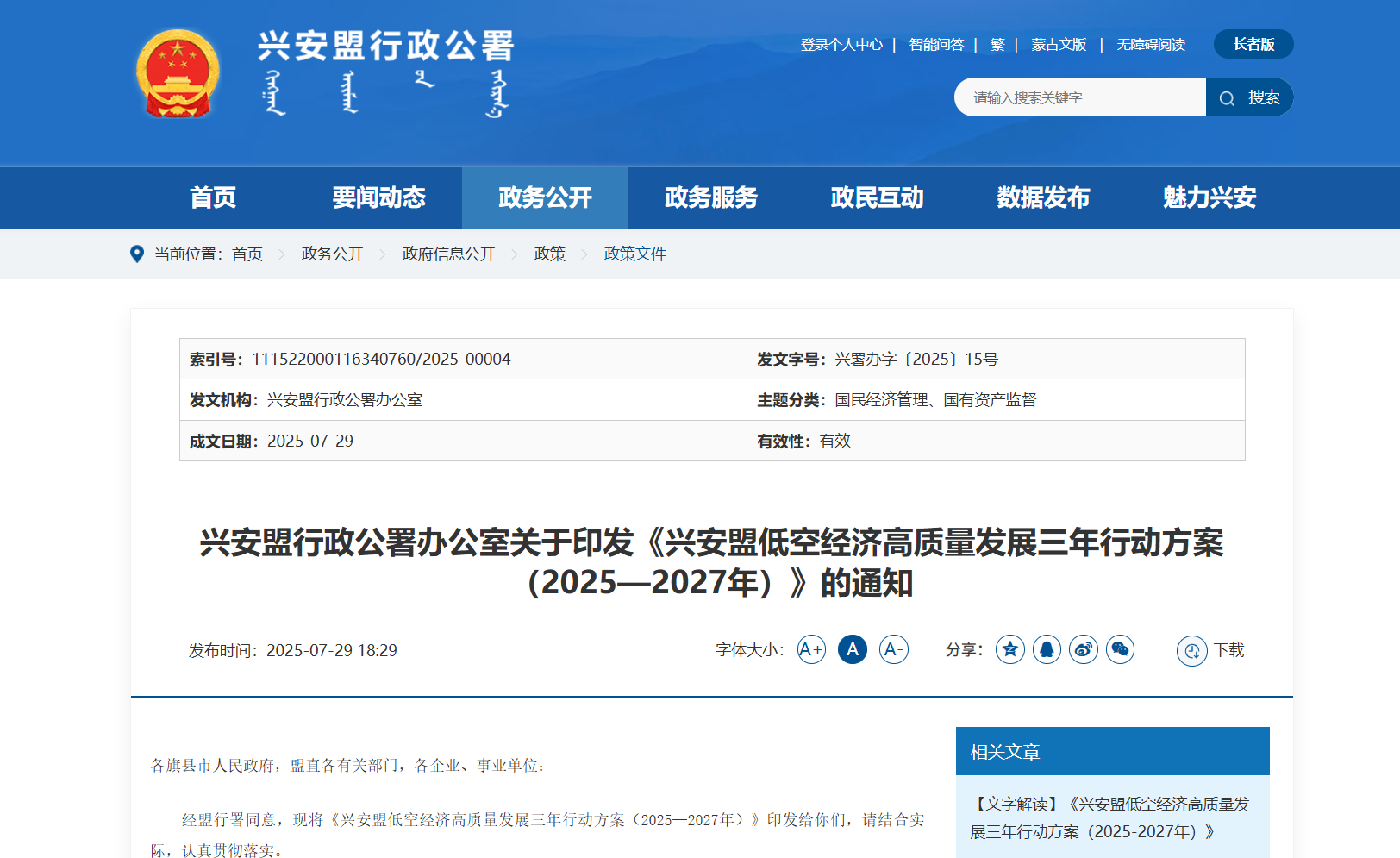Open the related 文字解读 article link
This screenshot has height=858, width=1400.
(x=1109, y=817)
